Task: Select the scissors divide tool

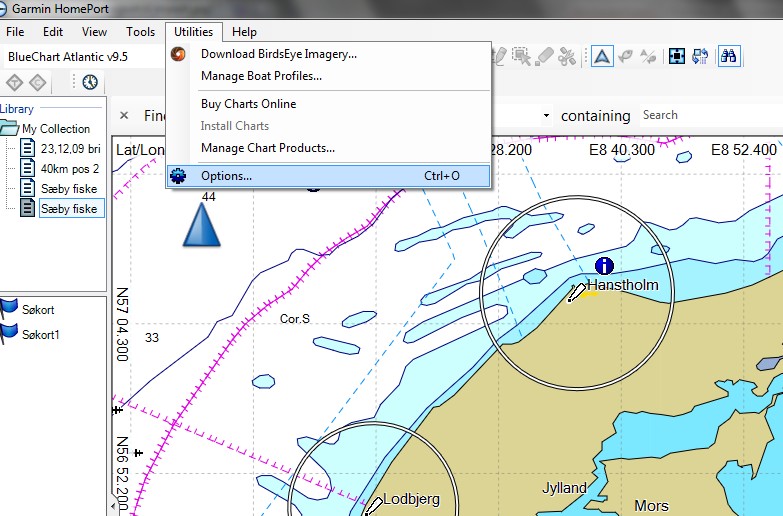Action: [567, 56]
